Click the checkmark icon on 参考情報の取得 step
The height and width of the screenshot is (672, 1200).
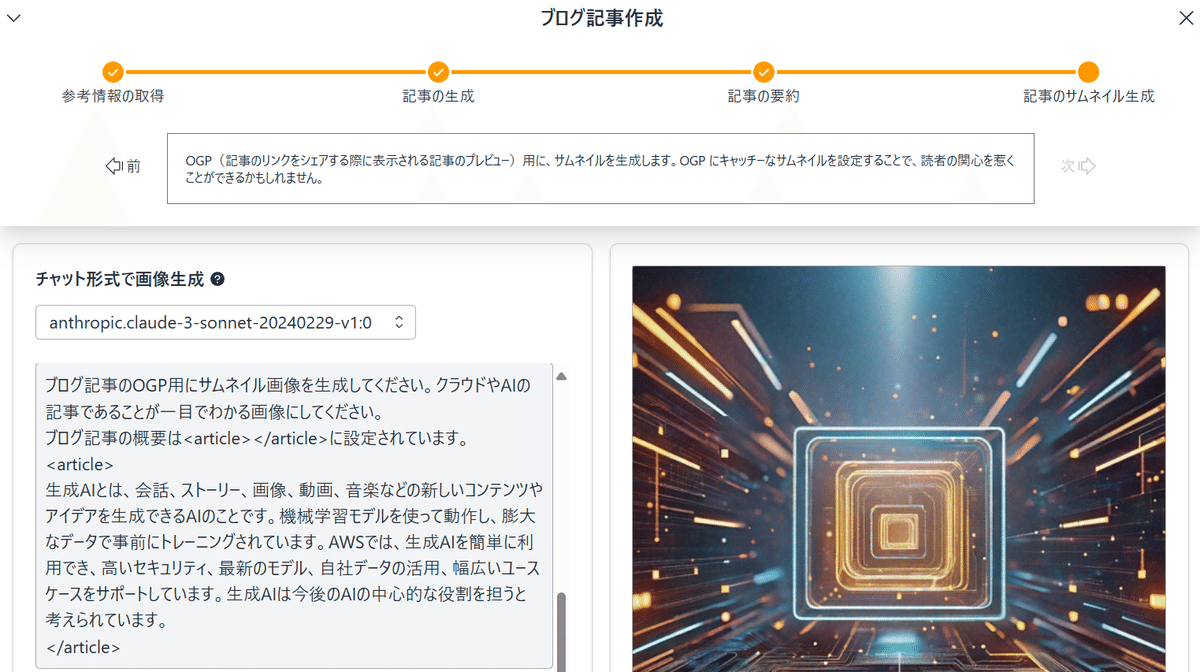[x=112, y=72]
